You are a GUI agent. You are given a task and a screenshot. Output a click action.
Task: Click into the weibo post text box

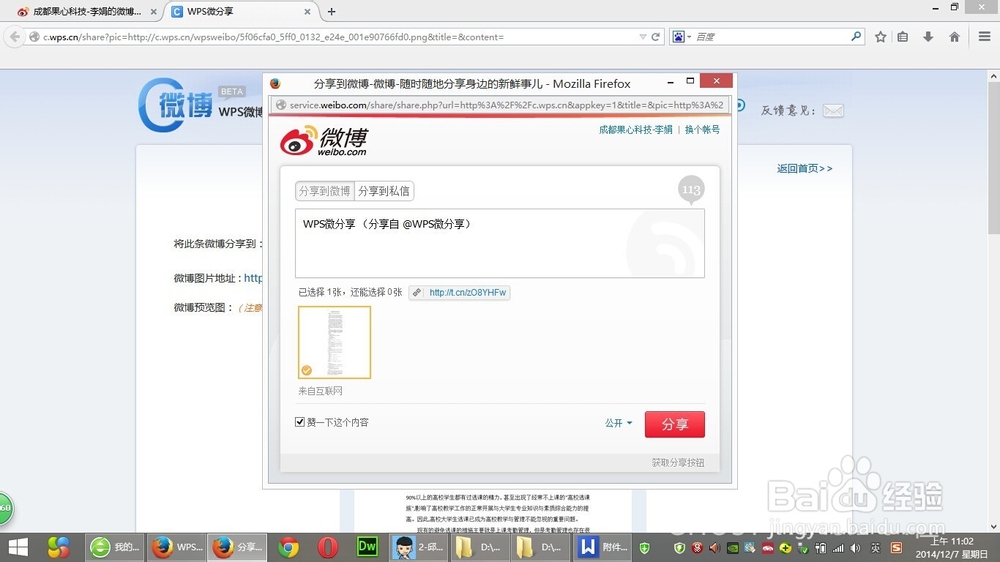click(x=499, y=243)
